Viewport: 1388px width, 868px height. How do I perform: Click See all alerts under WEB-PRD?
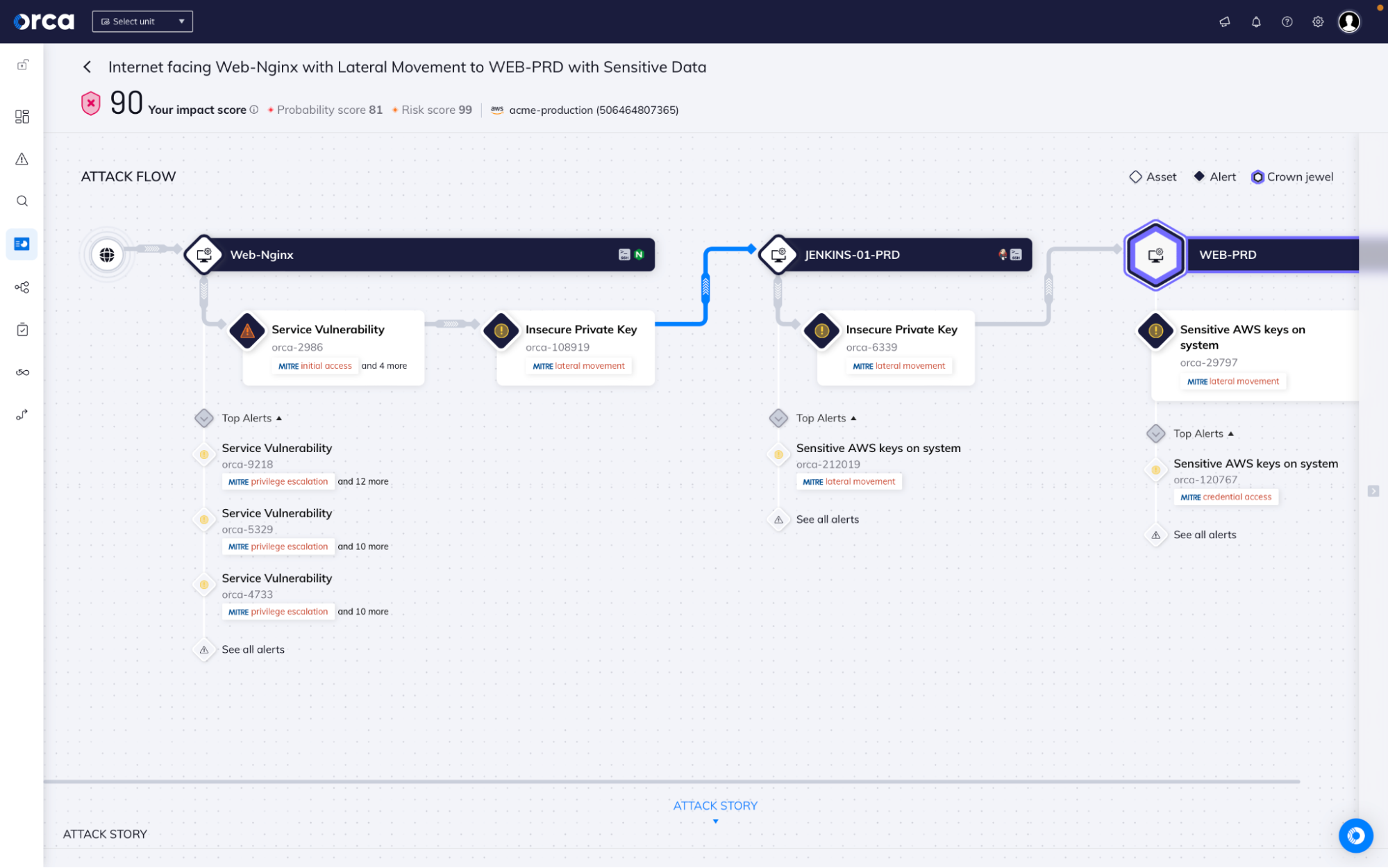(x=1205, y=535)
